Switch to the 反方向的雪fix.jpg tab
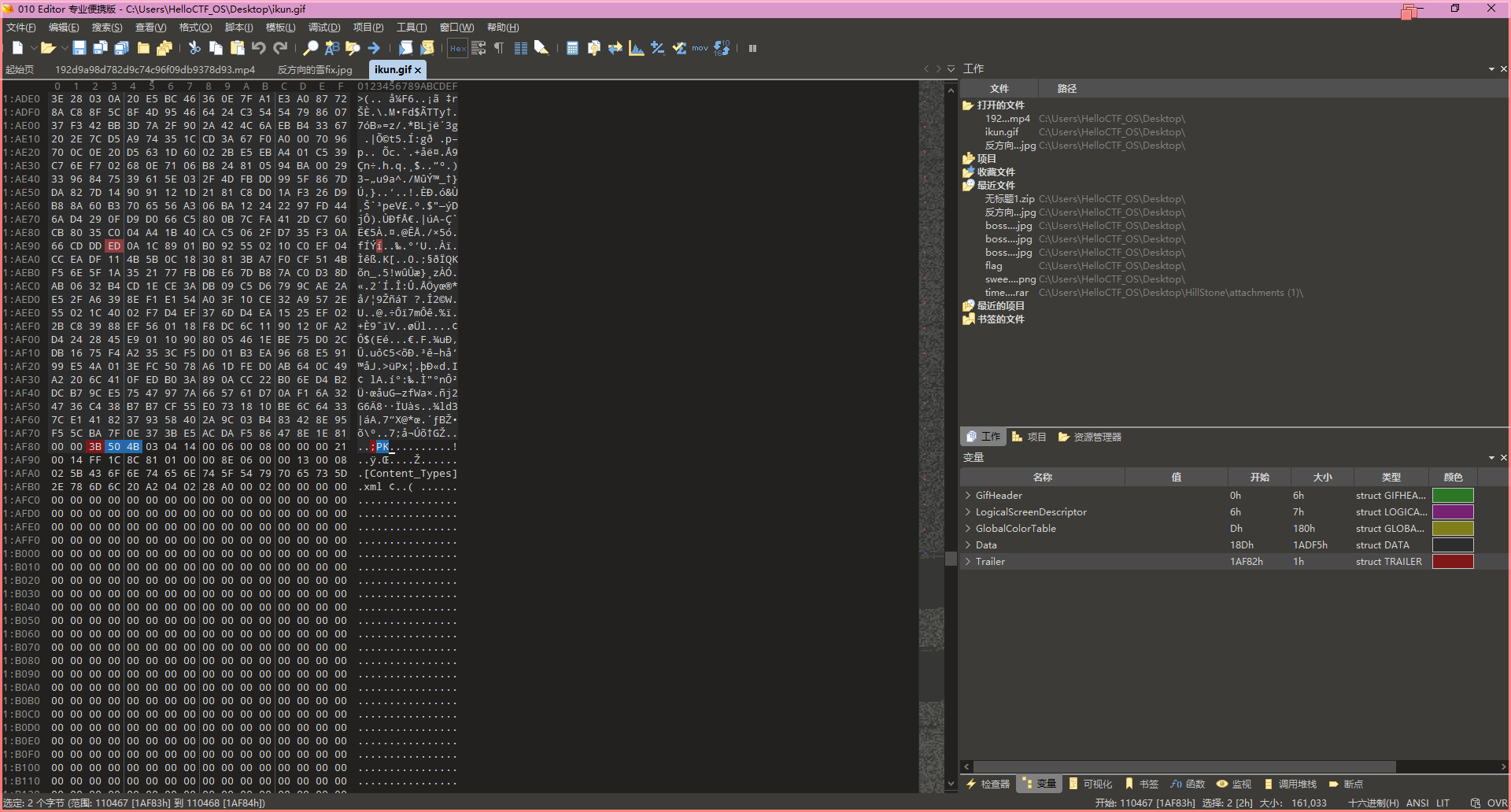The height and width of the screenshot is (812, 1511). 315,70
